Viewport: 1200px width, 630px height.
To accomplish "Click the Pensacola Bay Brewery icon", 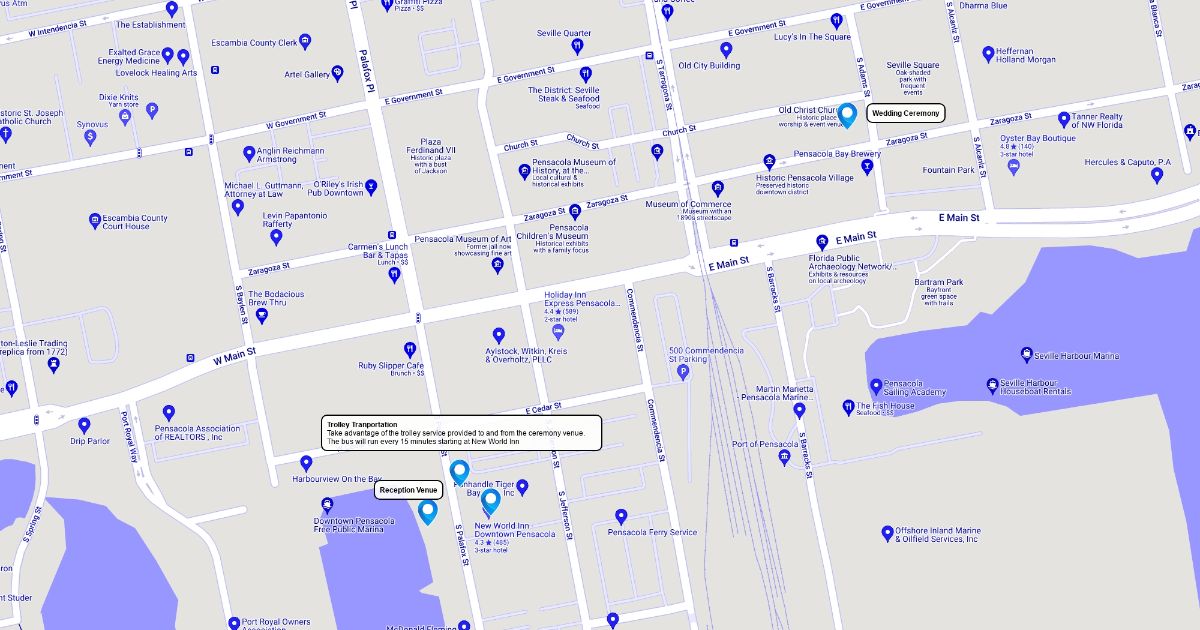I will pos(867,166).
